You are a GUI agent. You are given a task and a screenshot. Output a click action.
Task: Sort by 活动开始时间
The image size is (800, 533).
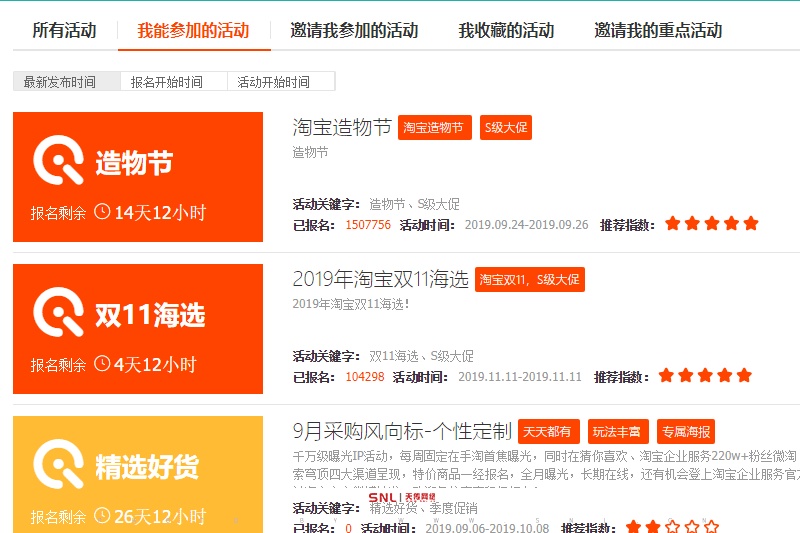point(281,82)
